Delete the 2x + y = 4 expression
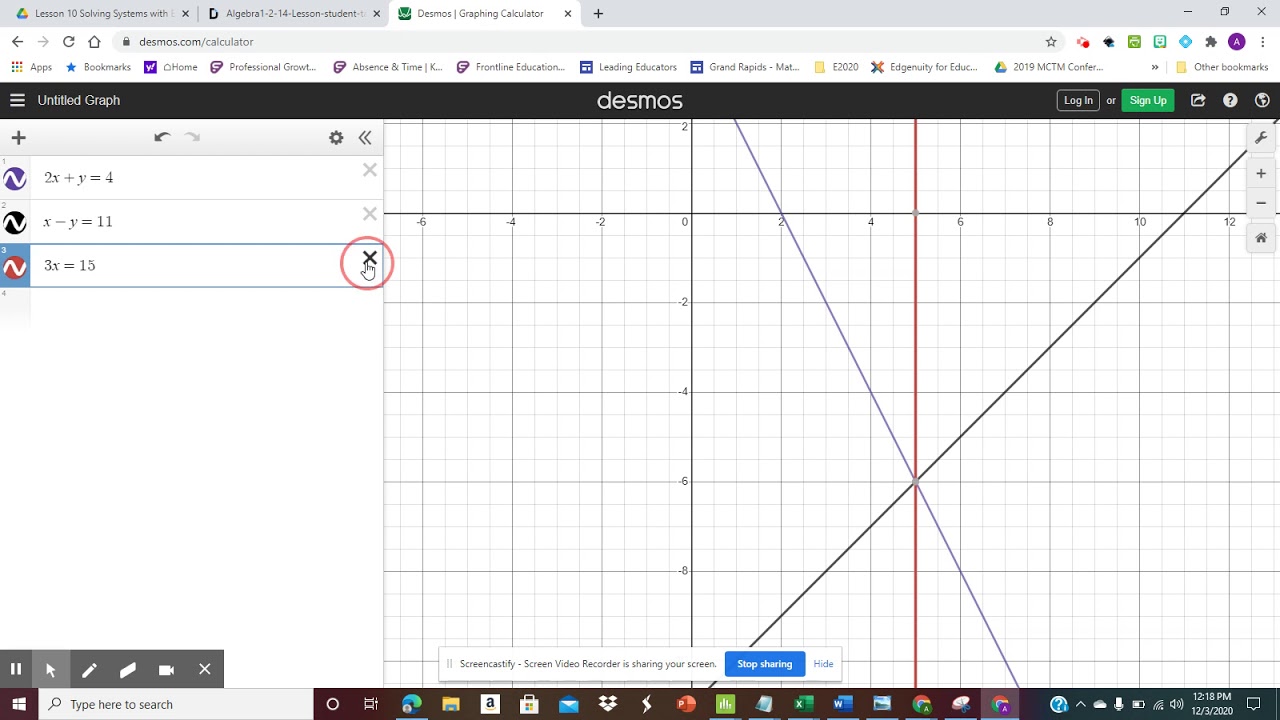 click(x=370, y=170)
